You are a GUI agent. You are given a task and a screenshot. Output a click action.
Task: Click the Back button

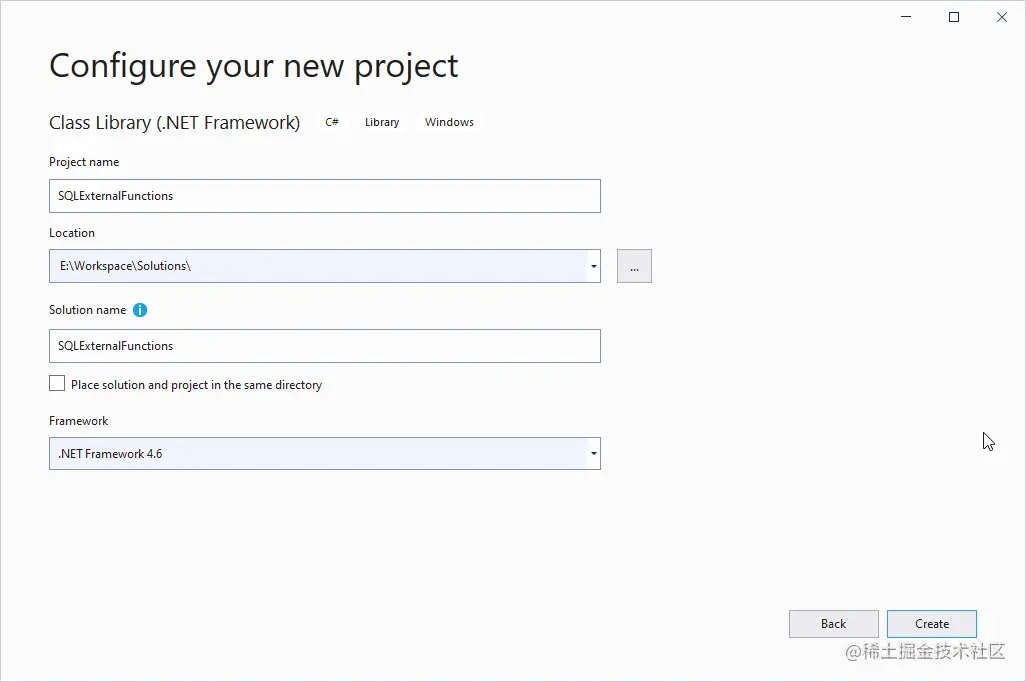click(x=833, y=623)
